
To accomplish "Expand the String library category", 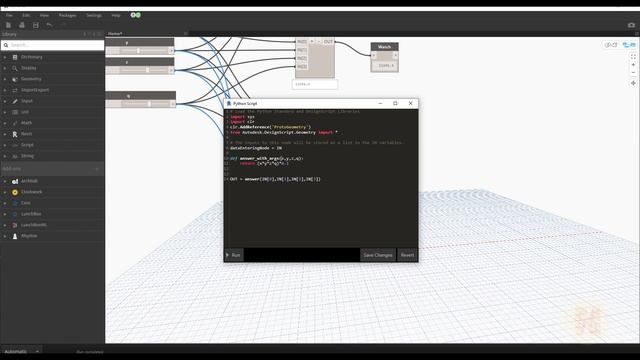I will (5, 156).
